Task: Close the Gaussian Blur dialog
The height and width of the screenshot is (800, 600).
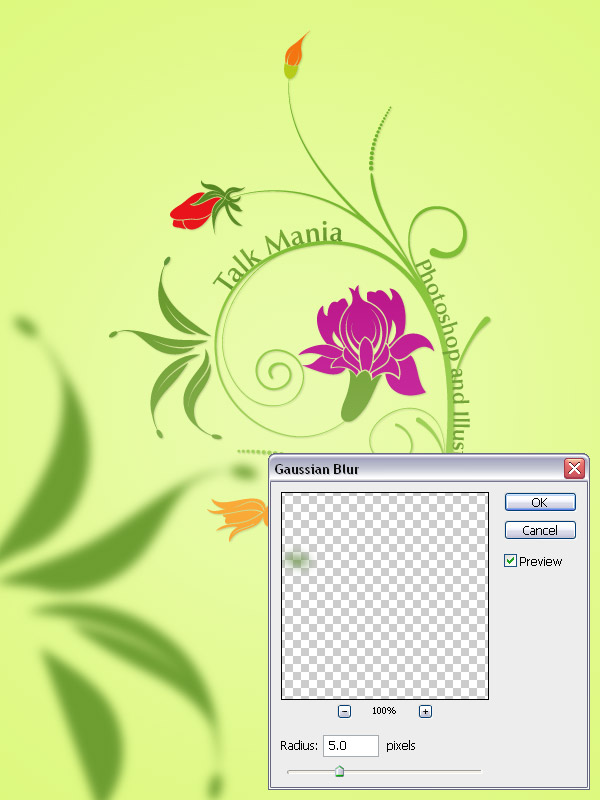Action: 574,468
